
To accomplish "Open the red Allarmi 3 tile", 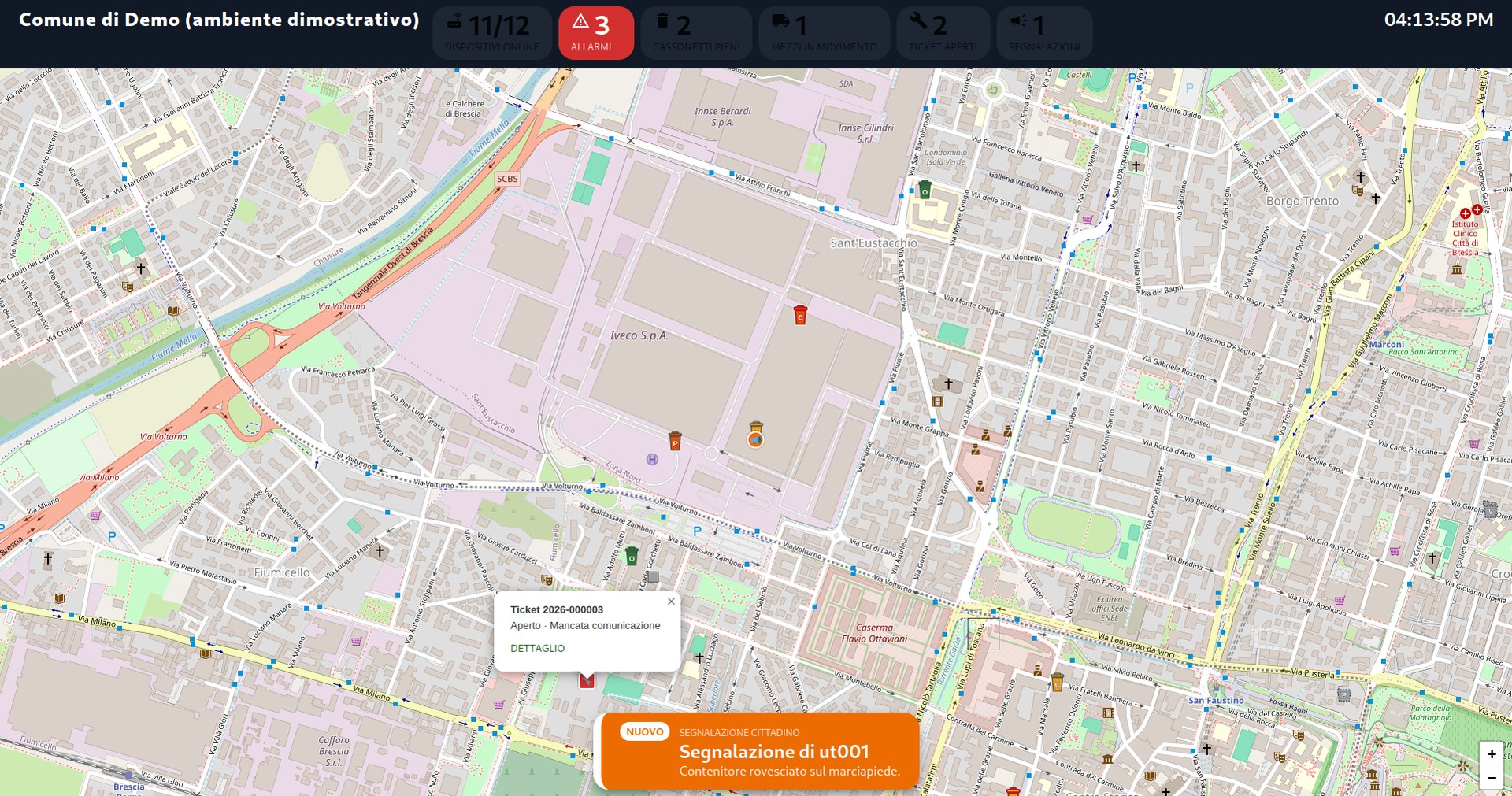I will (x=596, y=33).
